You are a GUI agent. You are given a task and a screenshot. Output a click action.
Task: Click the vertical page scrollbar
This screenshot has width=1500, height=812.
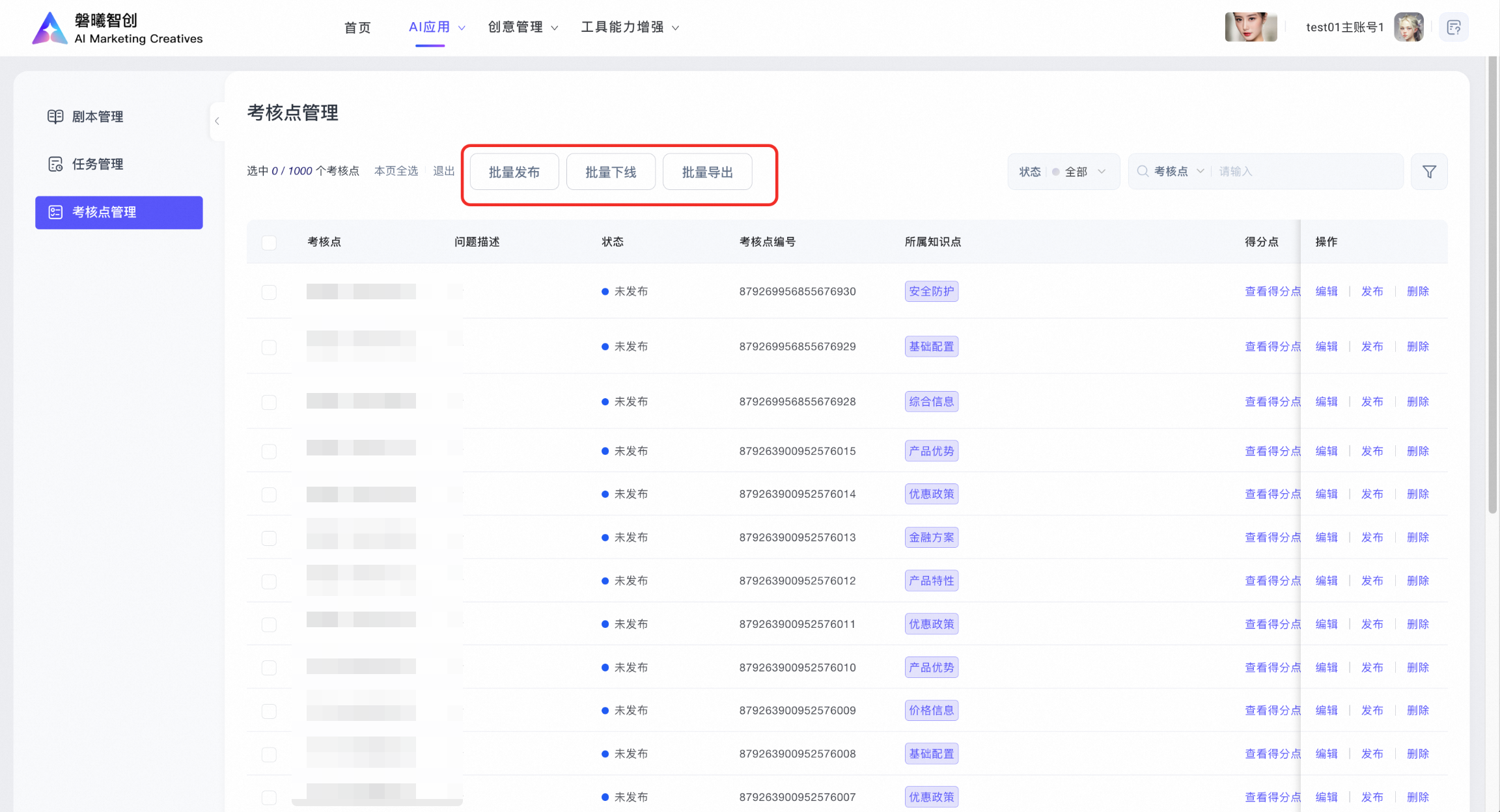1492,285
